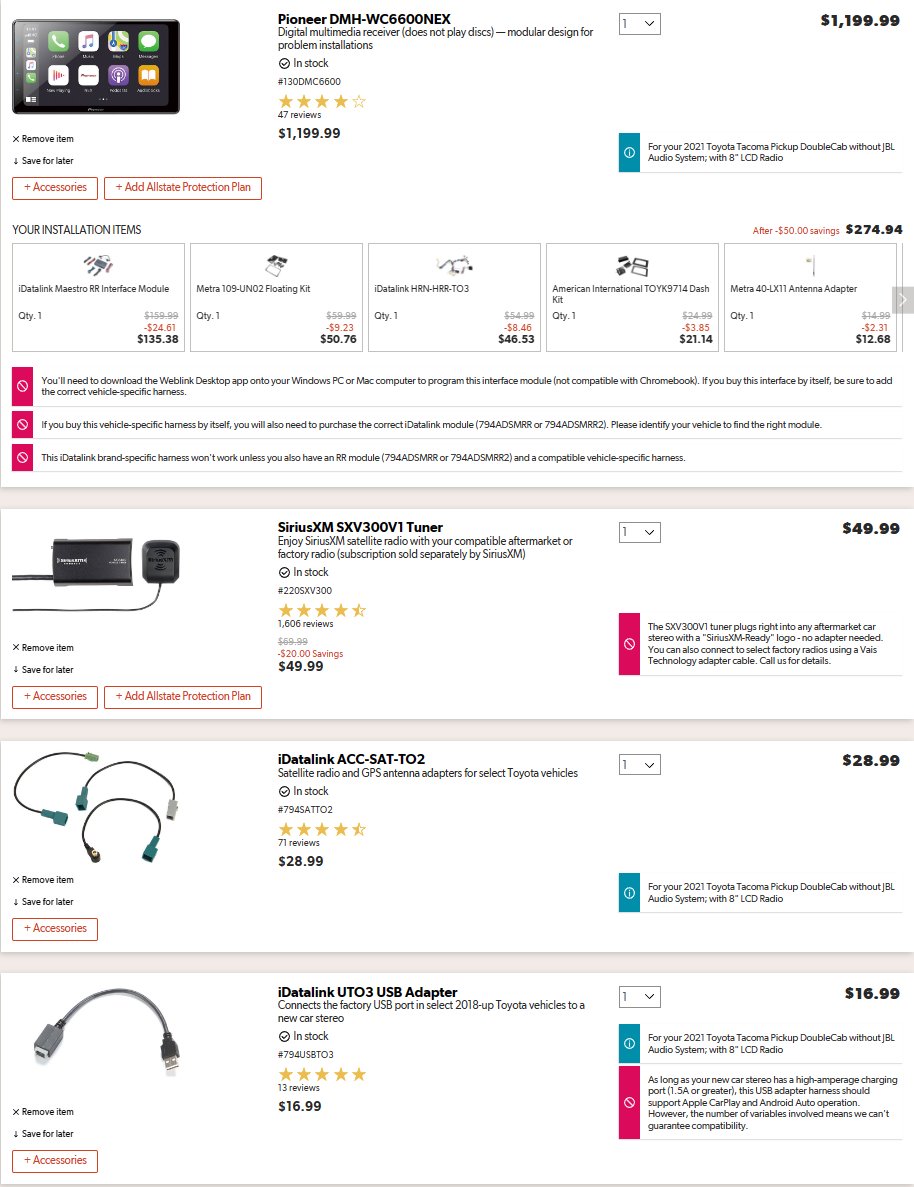Click the warning icon next to the brand-specific harness RR module notice
This screenshot has width=914, height=1187.
(23, 457)
